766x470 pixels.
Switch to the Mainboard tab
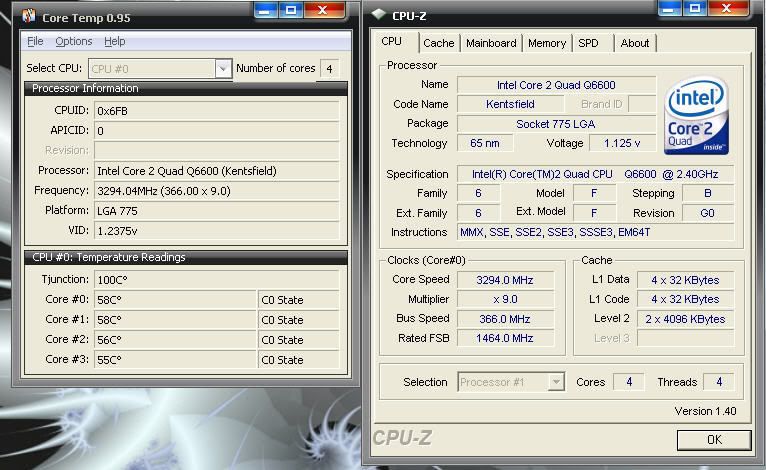[x=491, y=43]
